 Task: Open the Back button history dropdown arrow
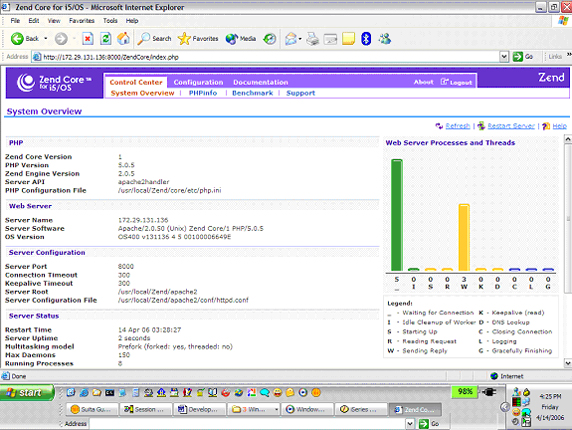tap(46, 39)
